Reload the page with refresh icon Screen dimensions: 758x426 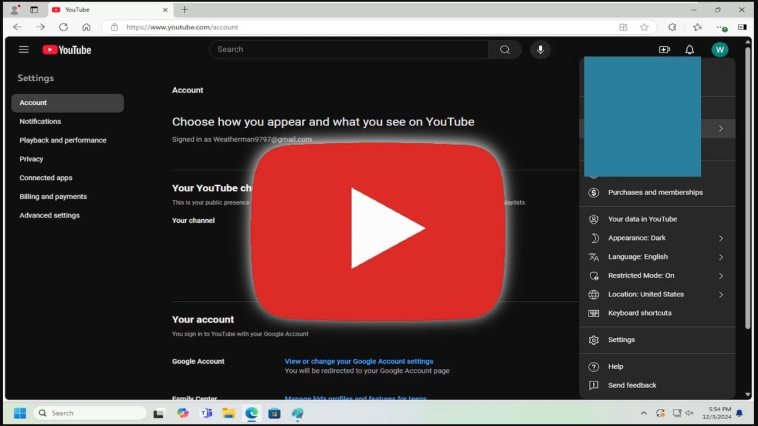pos(63,27)
